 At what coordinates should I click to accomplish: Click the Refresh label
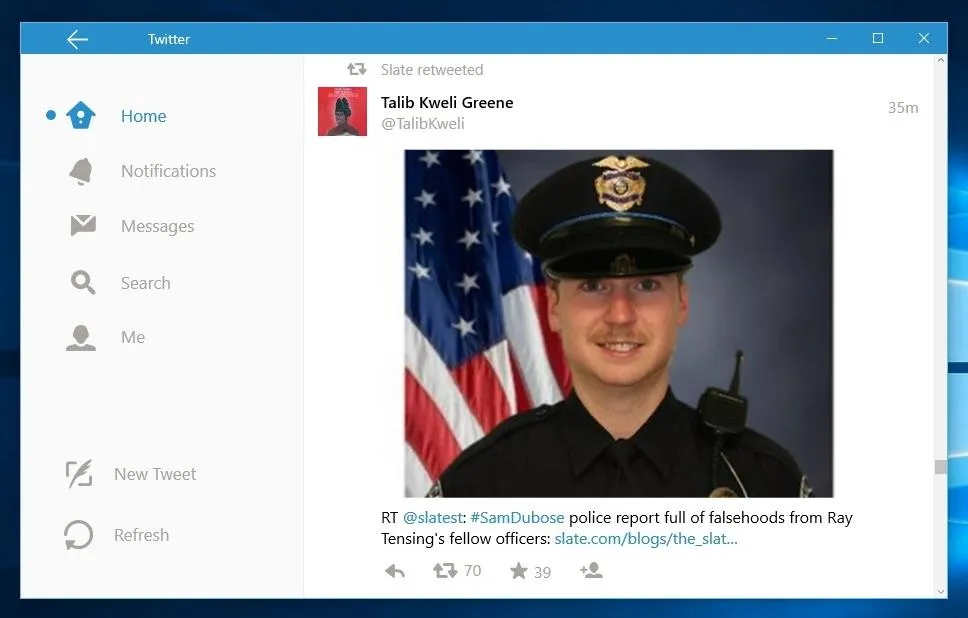tap(141, 535)
